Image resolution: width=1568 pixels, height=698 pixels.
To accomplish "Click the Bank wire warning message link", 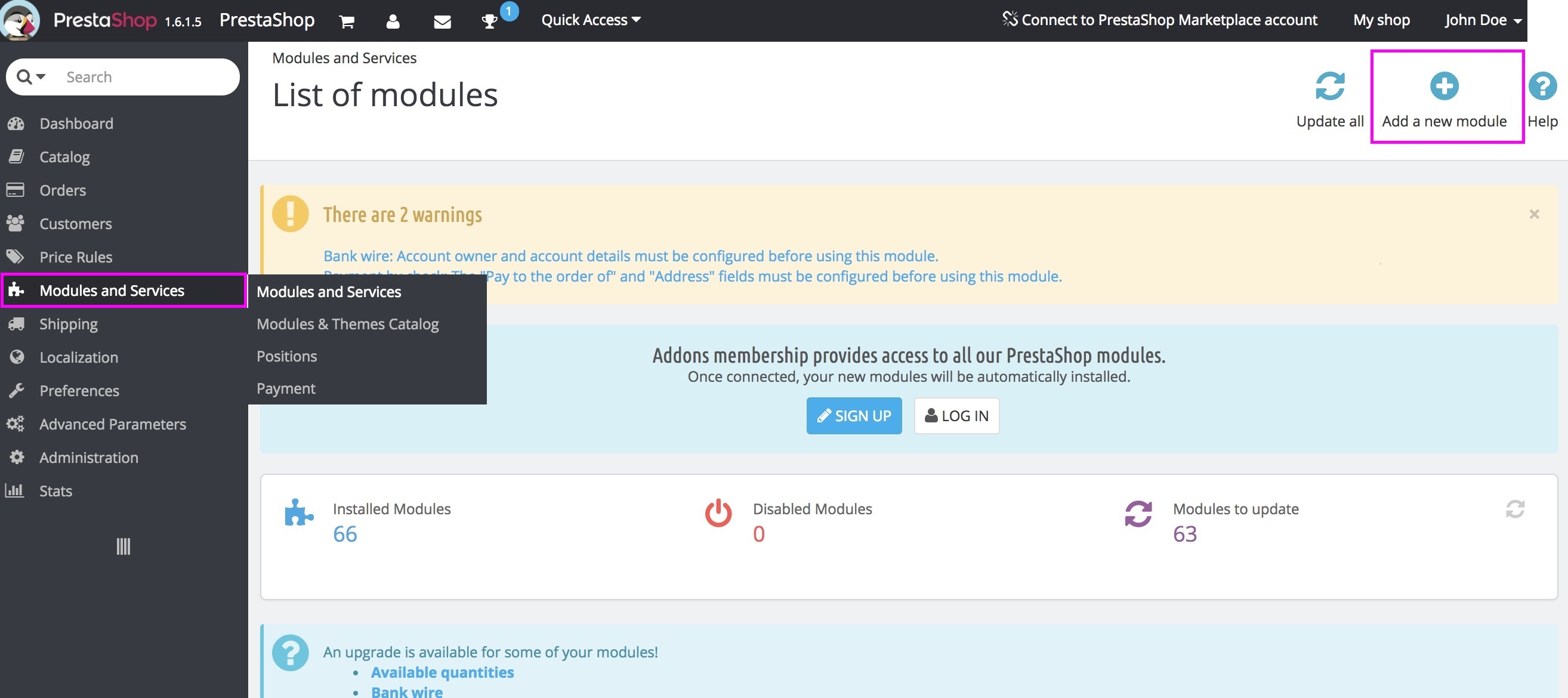I will 631,256.
